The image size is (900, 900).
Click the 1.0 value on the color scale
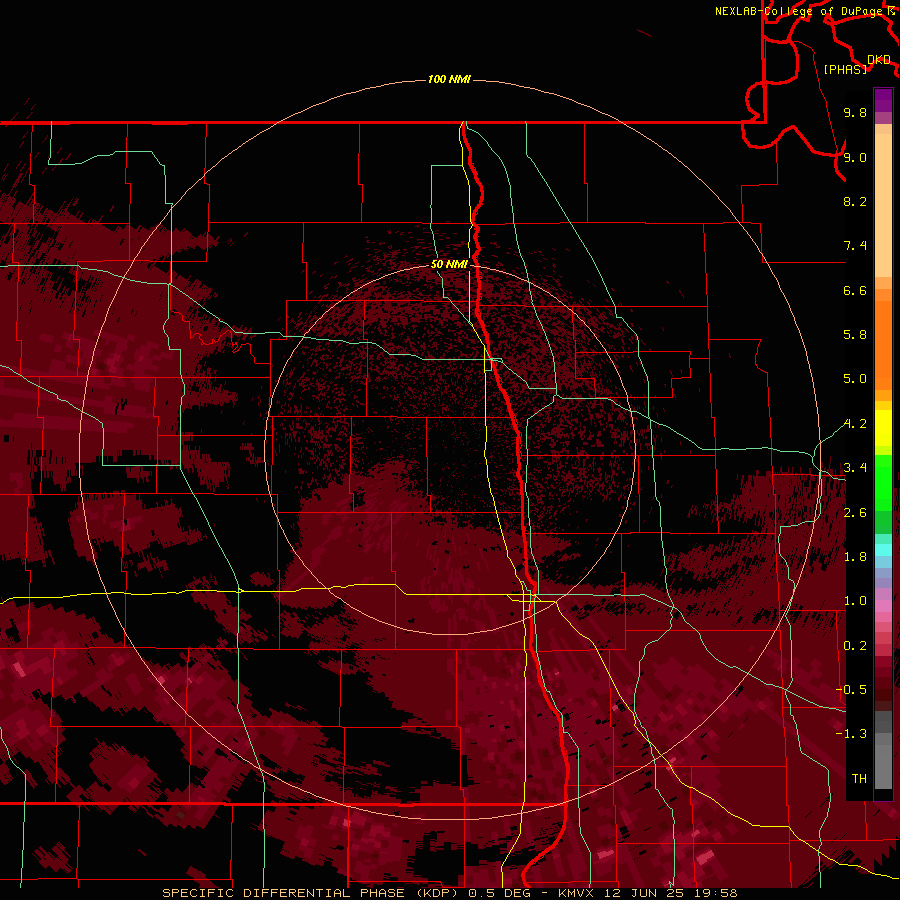(855, 601)
